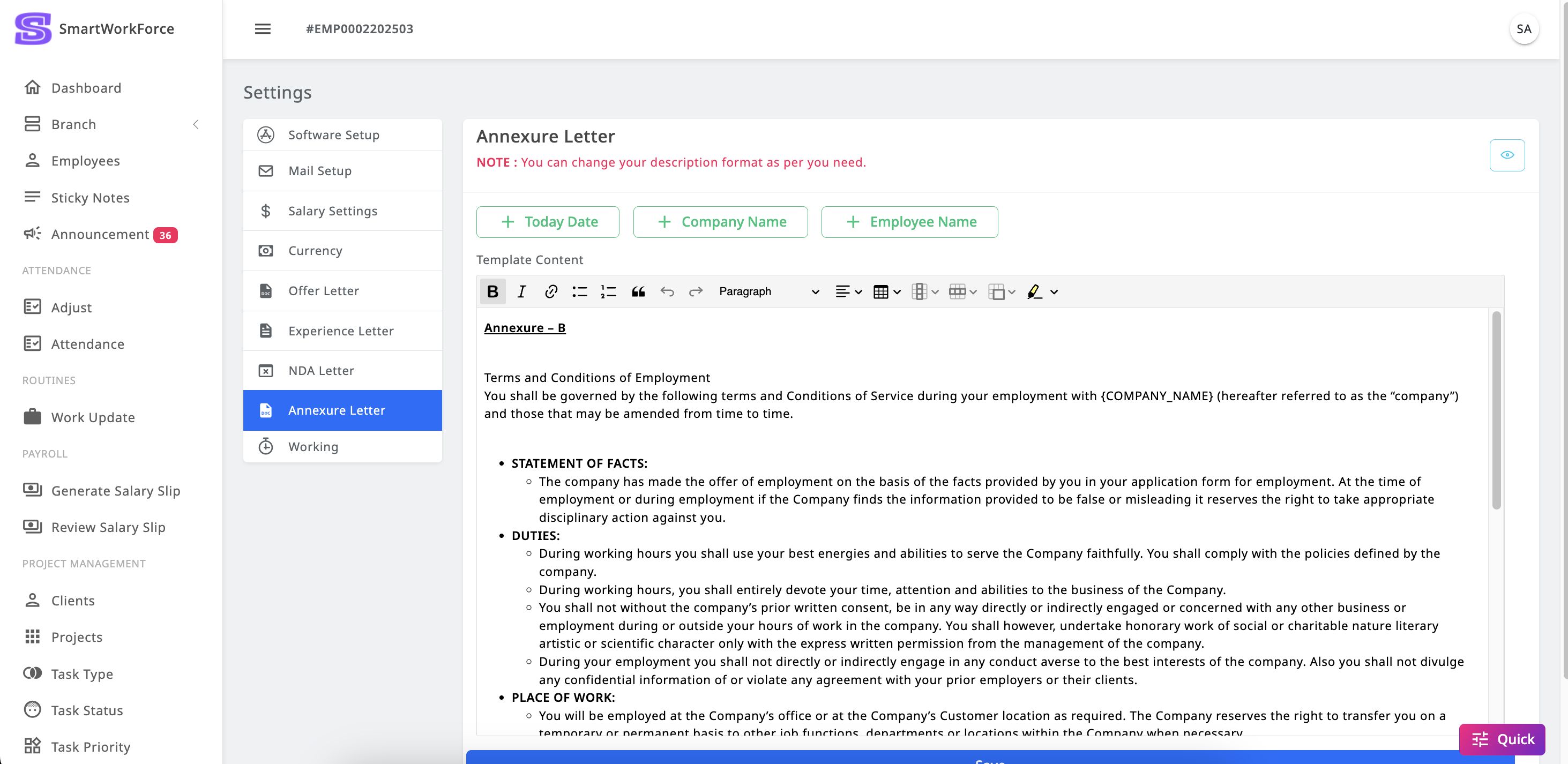Viewport: 1568px width, 764px height.
Task: Open the Paragraph heading dropdown
Action: pyautogui.click(x=769, y=291)
